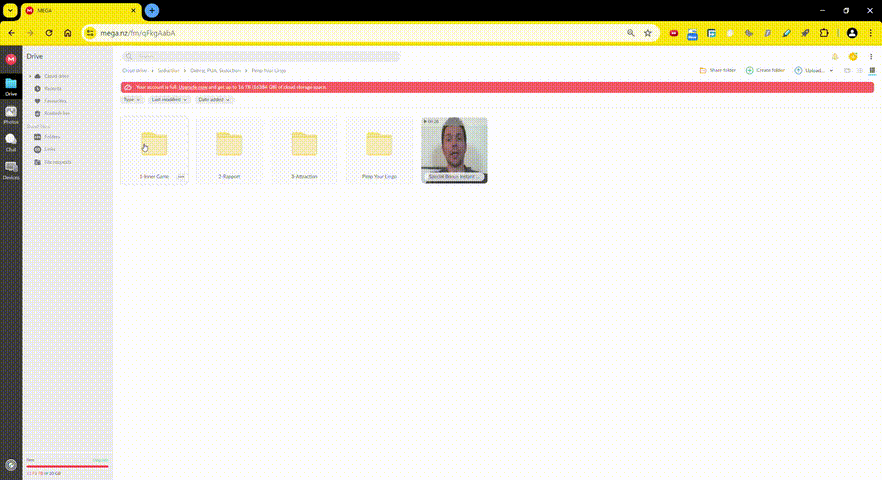Viewport: 882px width, 480px height.
Task: Select the 1-Inner Game folder
Action: [x=154, y=150]
